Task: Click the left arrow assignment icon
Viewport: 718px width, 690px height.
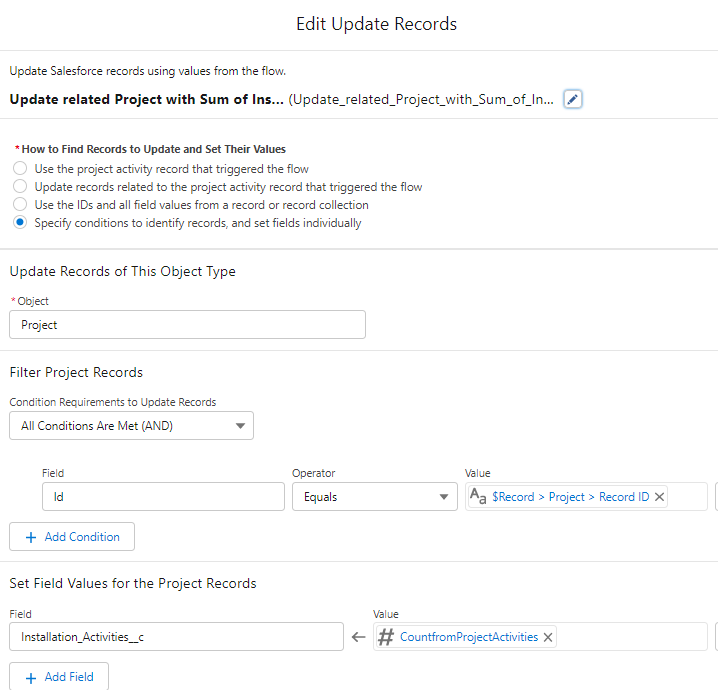Action: pyautogui.click(x=358, y=637)
